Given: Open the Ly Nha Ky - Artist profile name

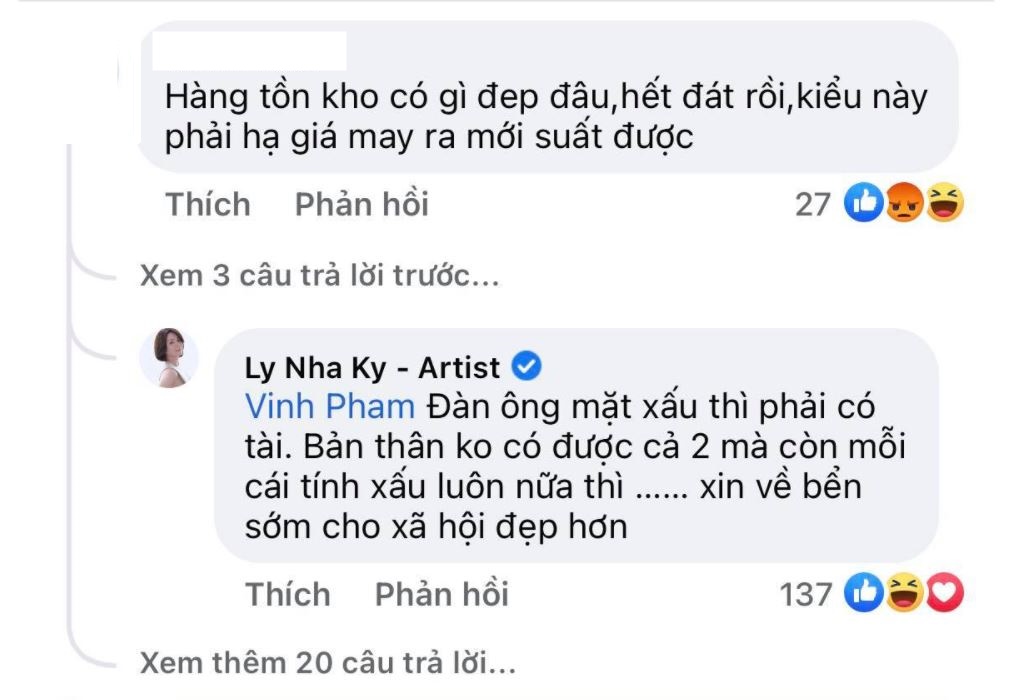Looking at the screenshot, I should (372, 367).
